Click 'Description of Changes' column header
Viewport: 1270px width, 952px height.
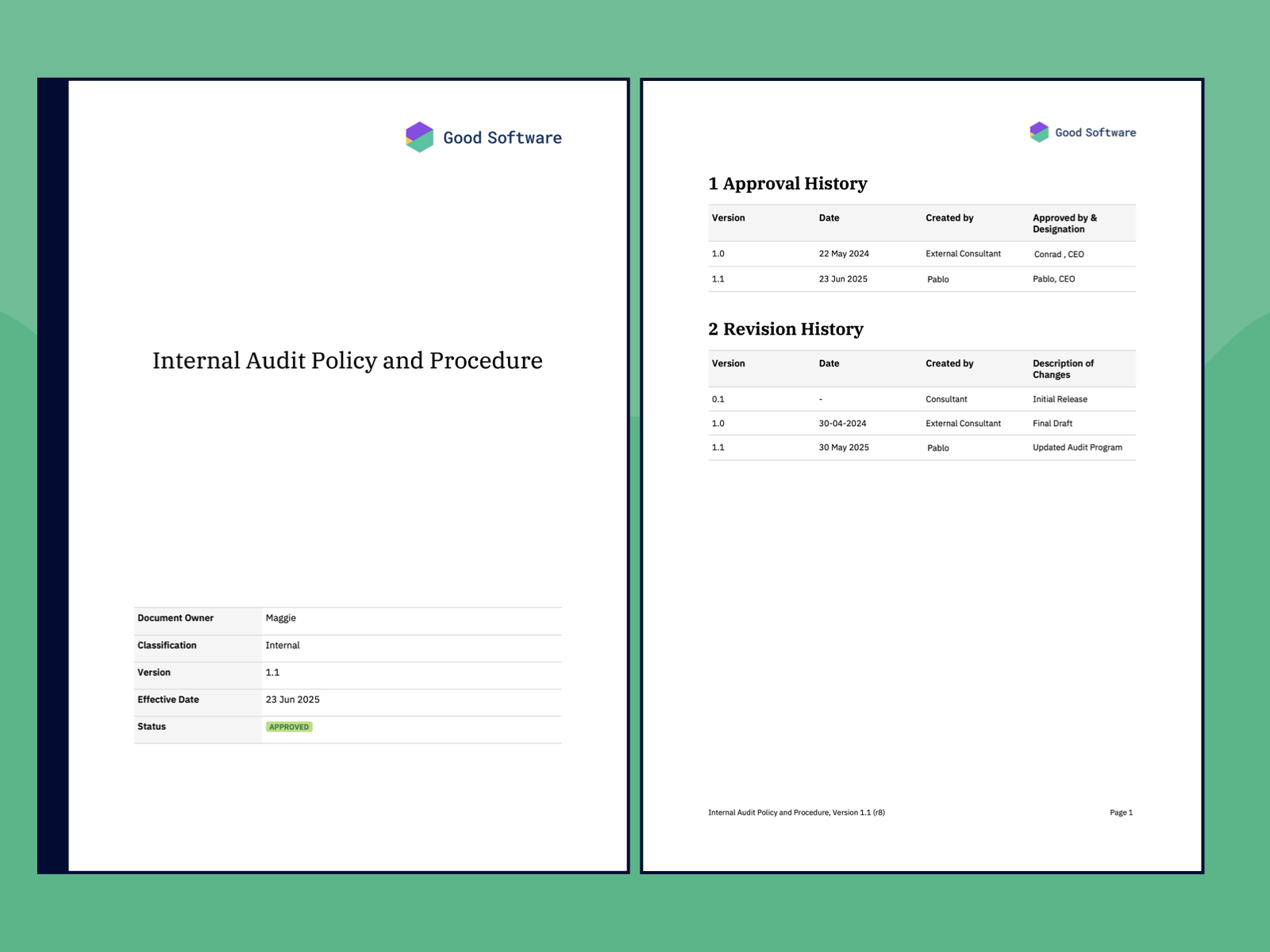1064,369
